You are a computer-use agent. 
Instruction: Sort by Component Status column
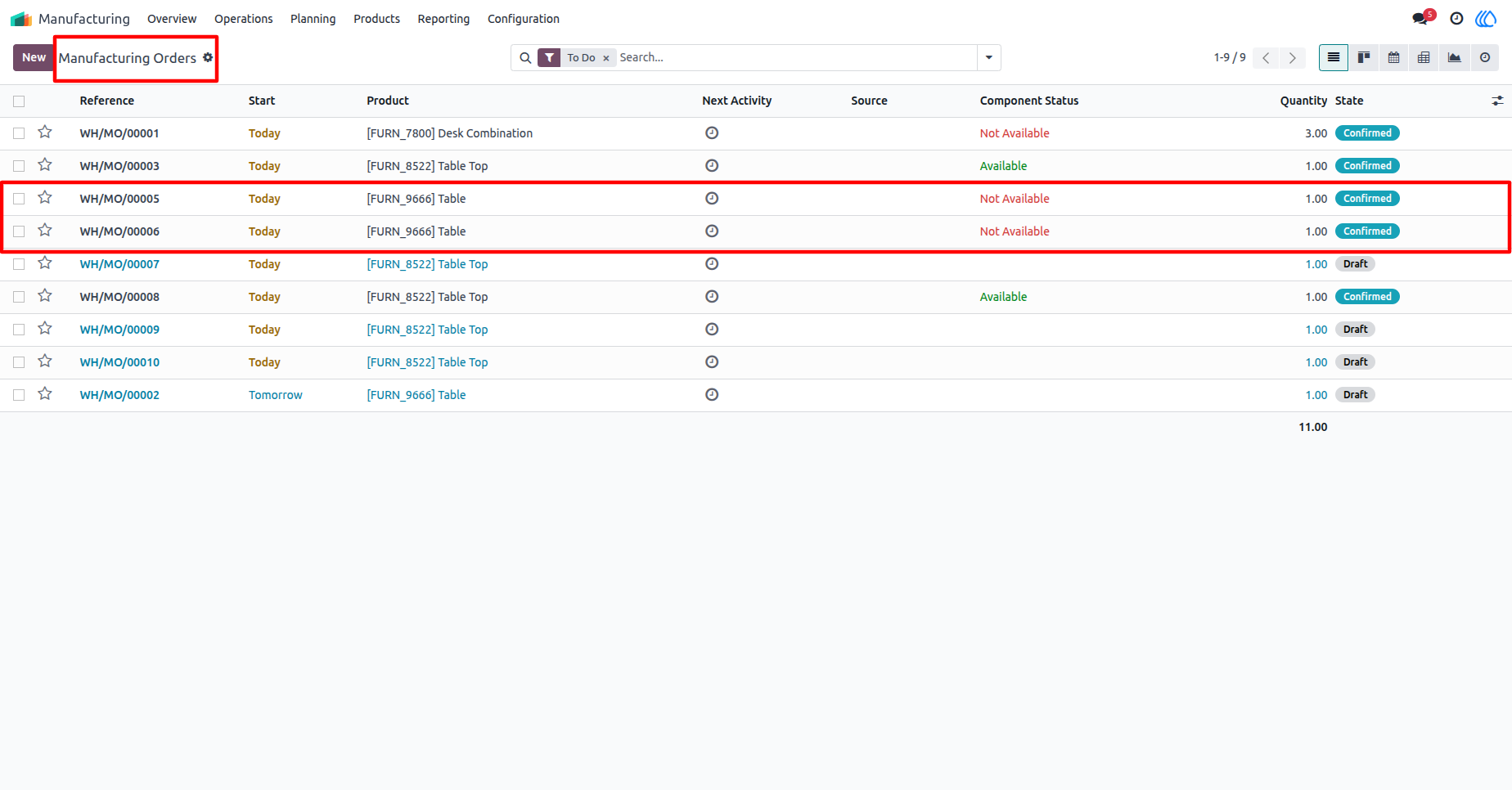(x=1029, y=101)
